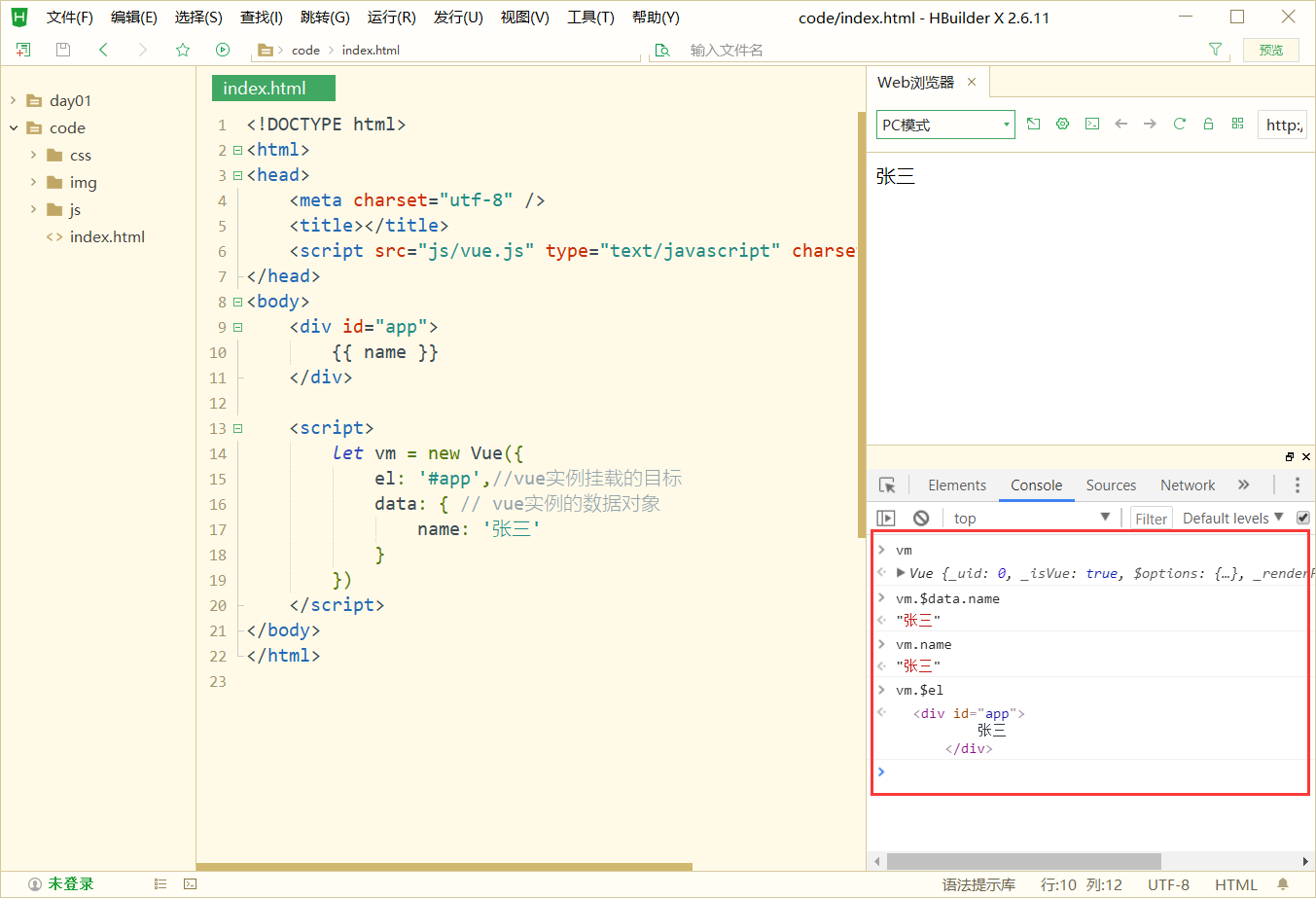Viewport: 1316px width, 898px height.
Task: Toggle checkbox next to Default levels
Action: (x=1303, y=518)
